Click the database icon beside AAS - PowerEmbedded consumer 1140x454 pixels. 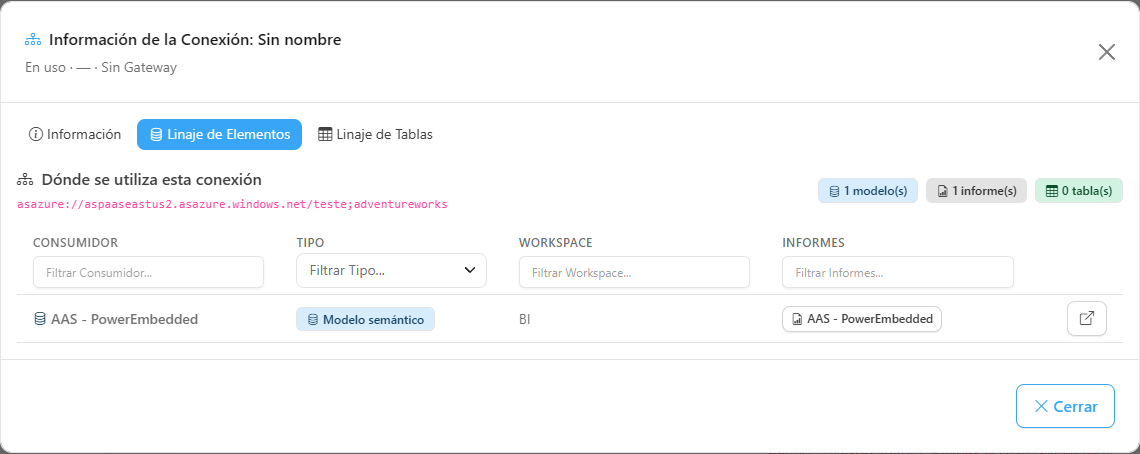coord(40,319)
